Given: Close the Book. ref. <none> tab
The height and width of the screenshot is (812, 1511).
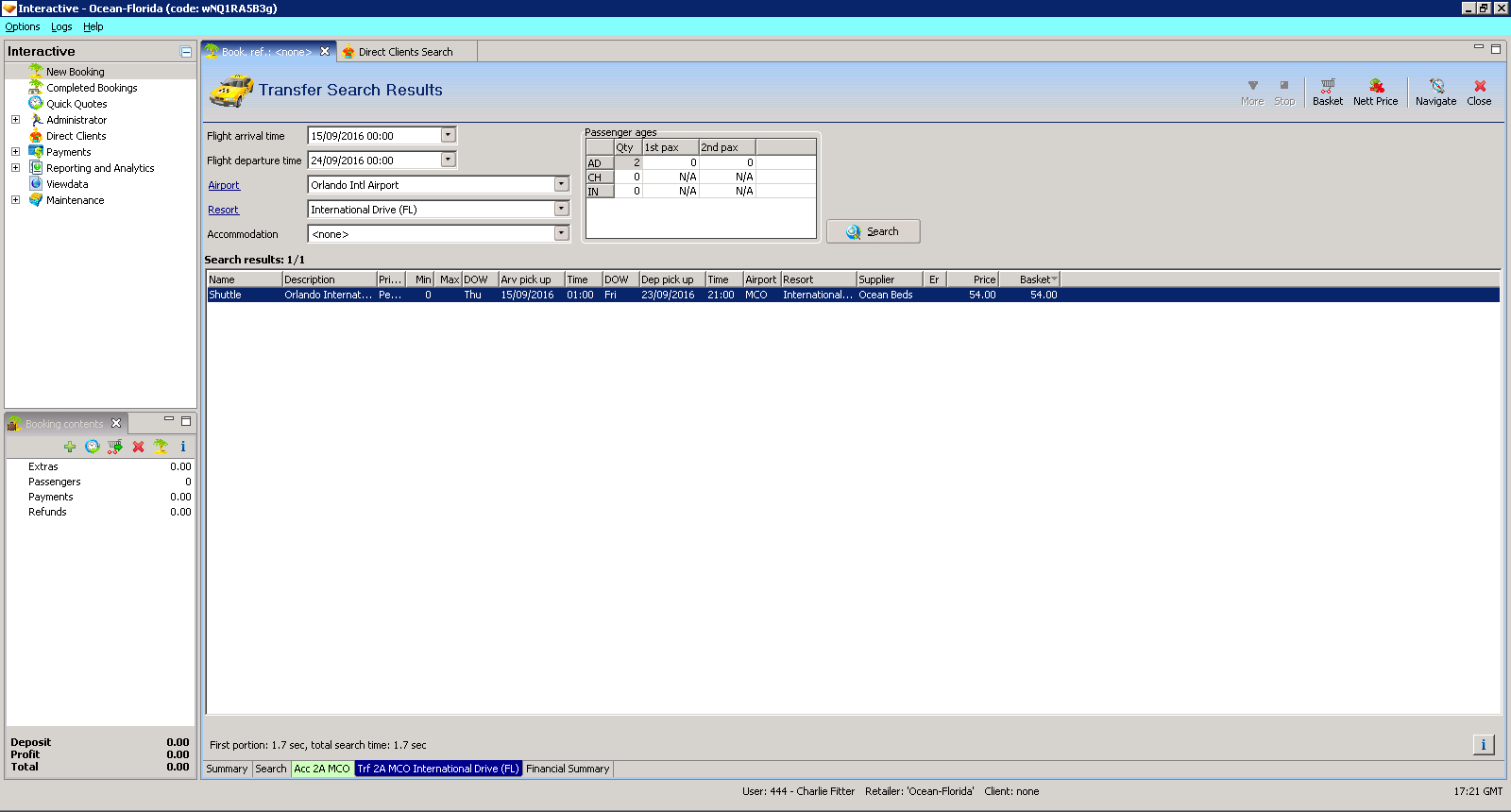Looking at the screenshot, I should click(325, 51).
